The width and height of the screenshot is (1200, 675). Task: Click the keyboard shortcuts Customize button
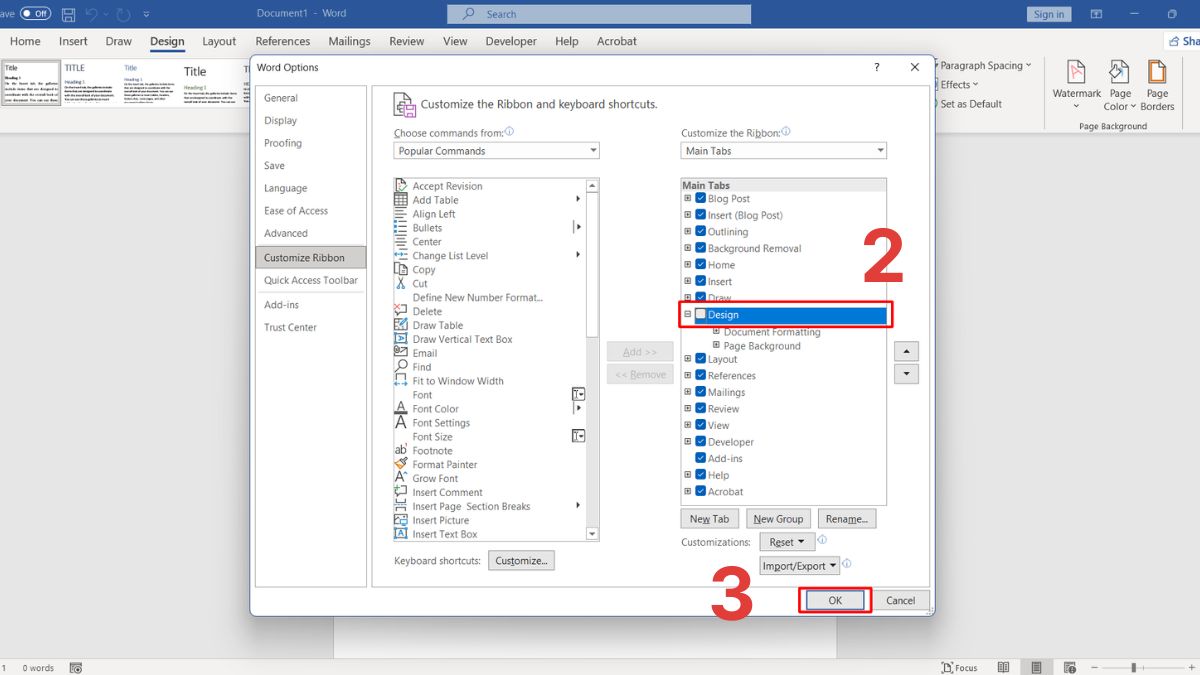click(521, 561)
